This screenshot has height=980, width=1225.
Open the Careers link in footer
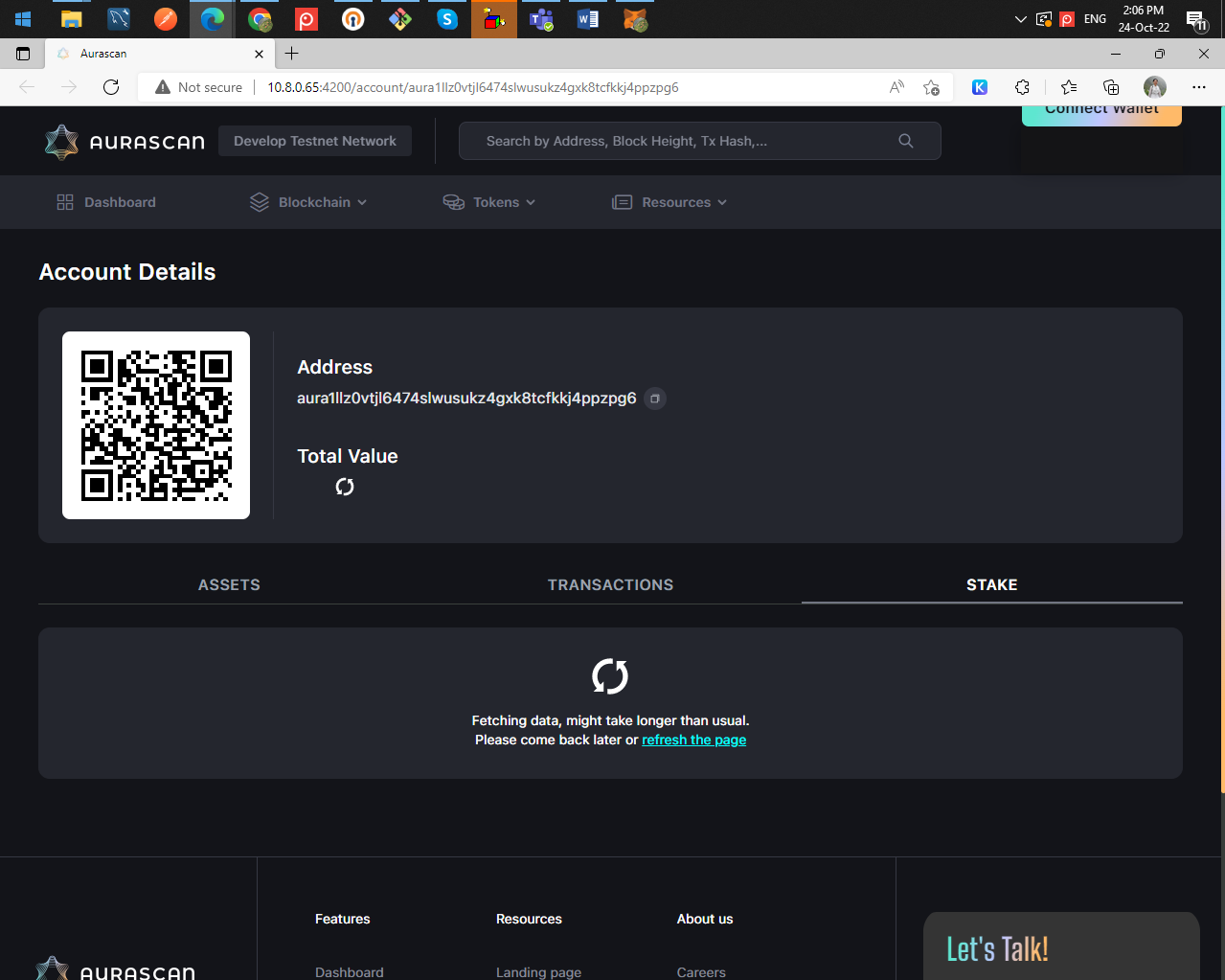click(x=700, y=971)
